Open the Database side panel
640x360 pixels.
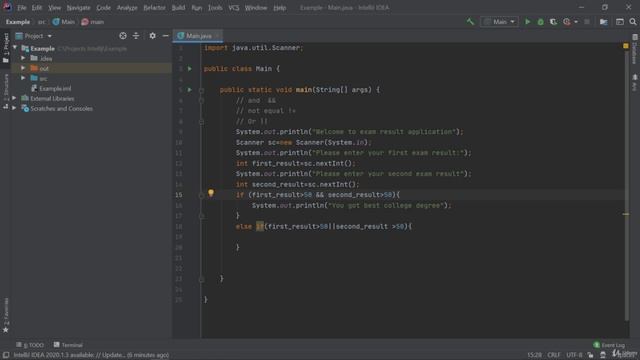[634, 49]
